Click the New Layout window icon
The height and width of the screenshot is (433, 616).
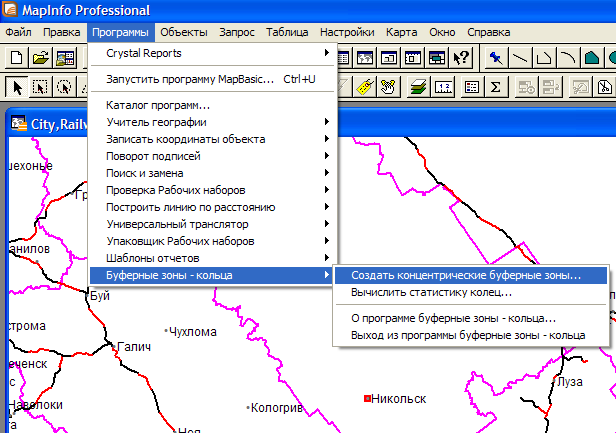(x=412, y=58)
